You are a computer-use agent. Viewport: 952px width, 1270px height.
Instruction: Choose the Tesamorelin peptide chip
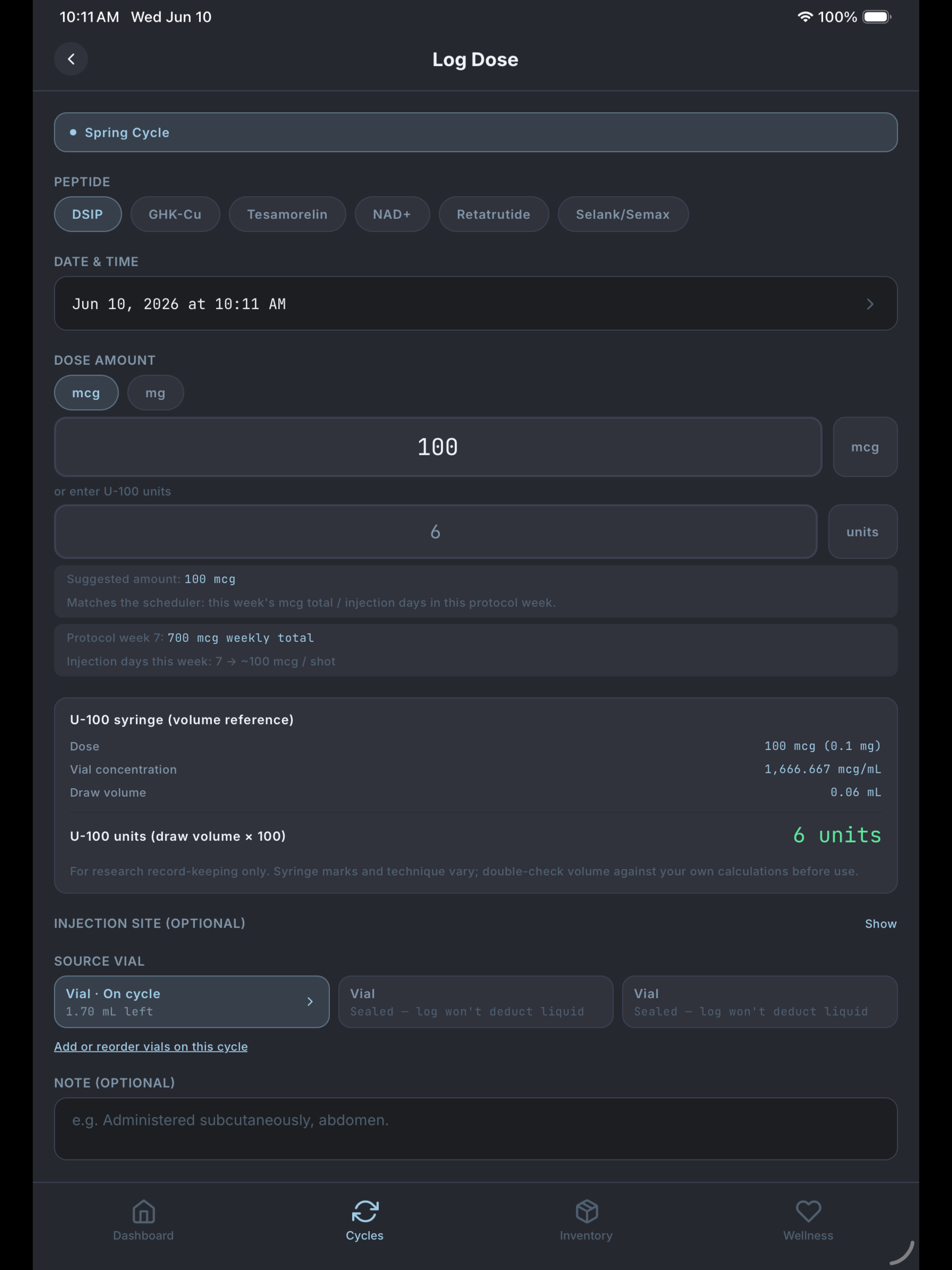point(287,214)
